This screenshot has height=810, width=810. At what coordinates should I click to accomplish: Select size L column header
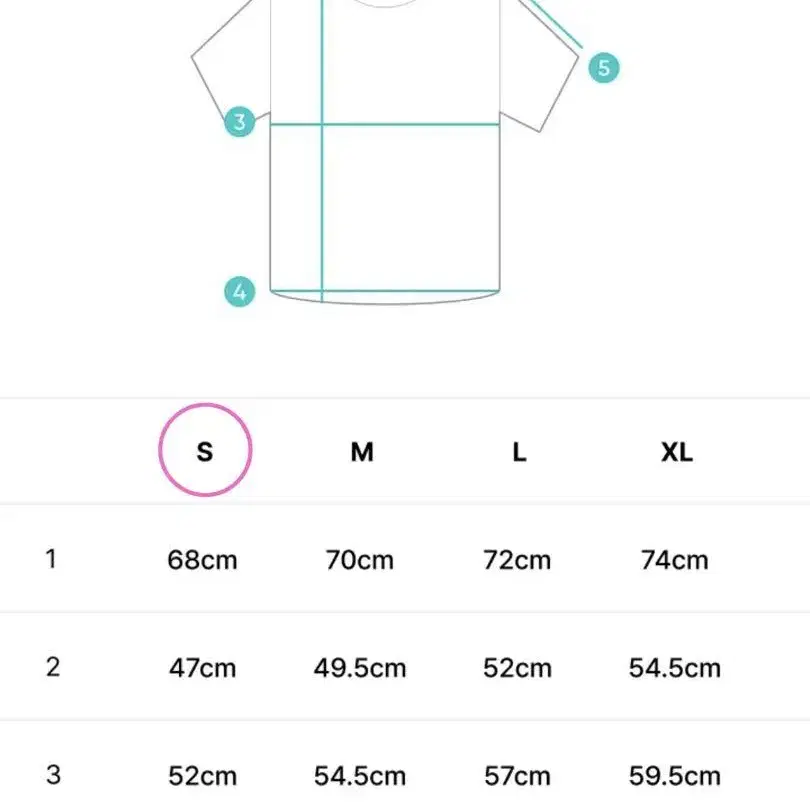pos(519,452)
